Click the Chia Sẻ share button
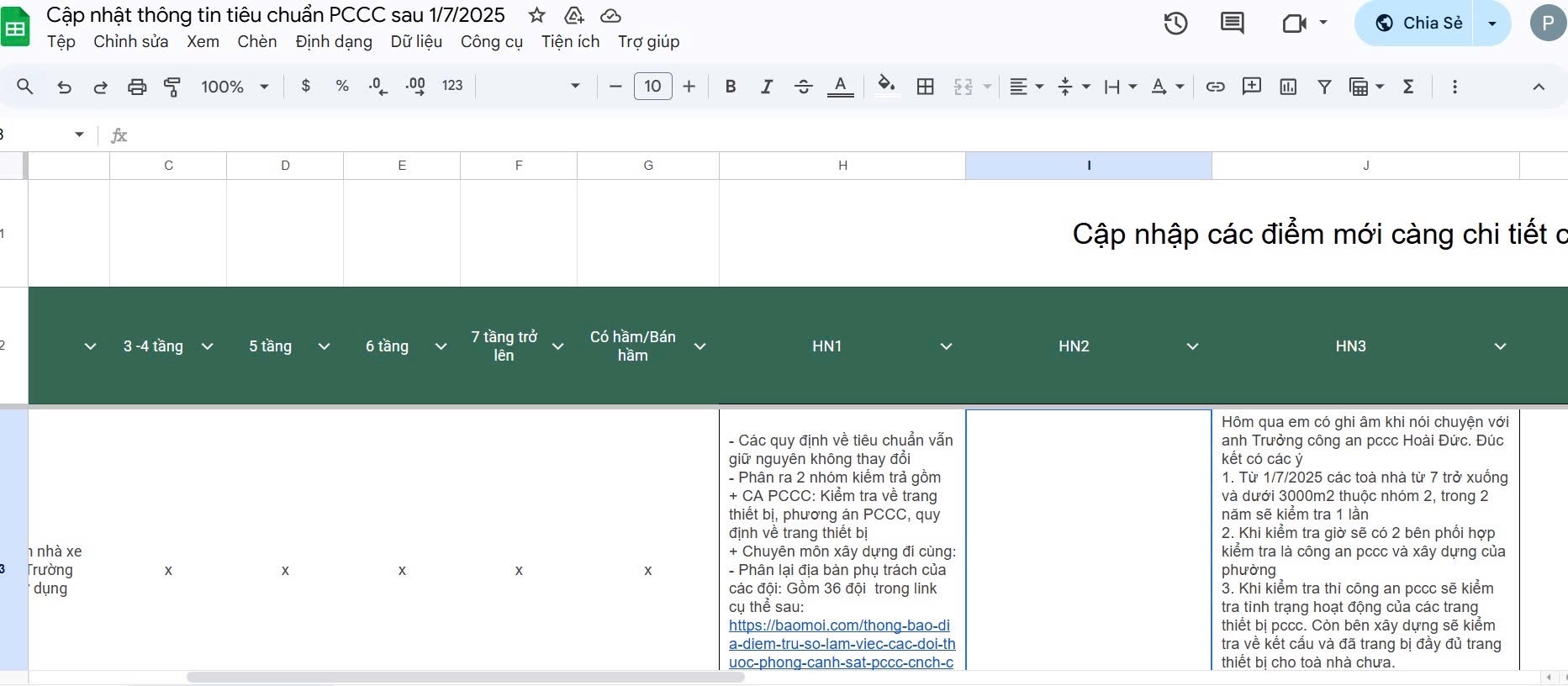 point(1420,24)
